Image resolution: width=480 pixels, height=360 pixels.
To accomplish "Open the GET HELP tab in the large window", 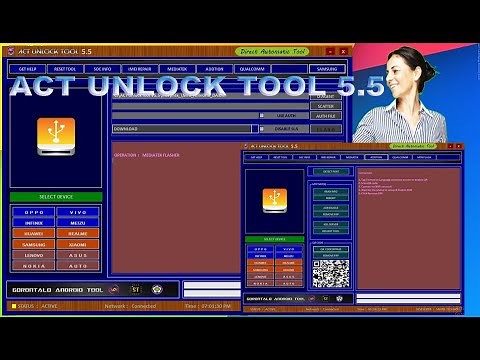I will (27, 69).
